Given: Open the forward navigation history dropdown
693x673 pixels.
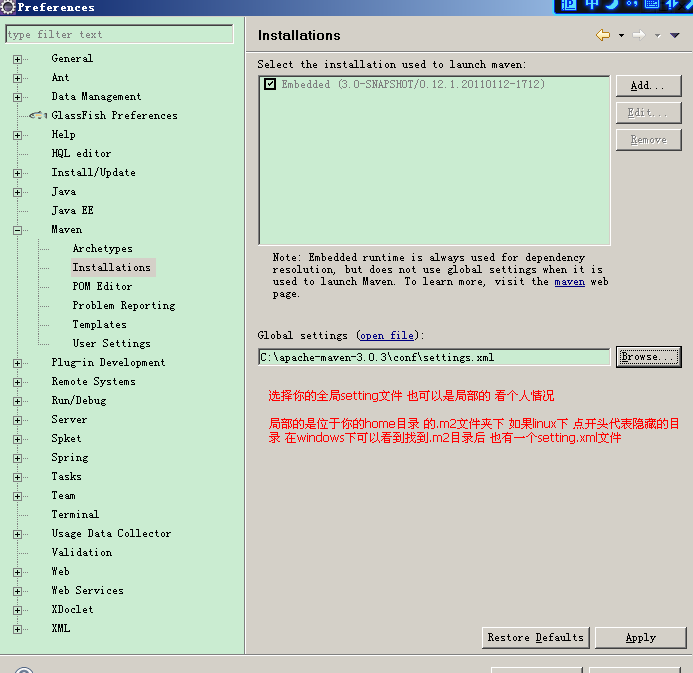Looking at the screenshot, I should pyautogui.click(x=658, y=35).
